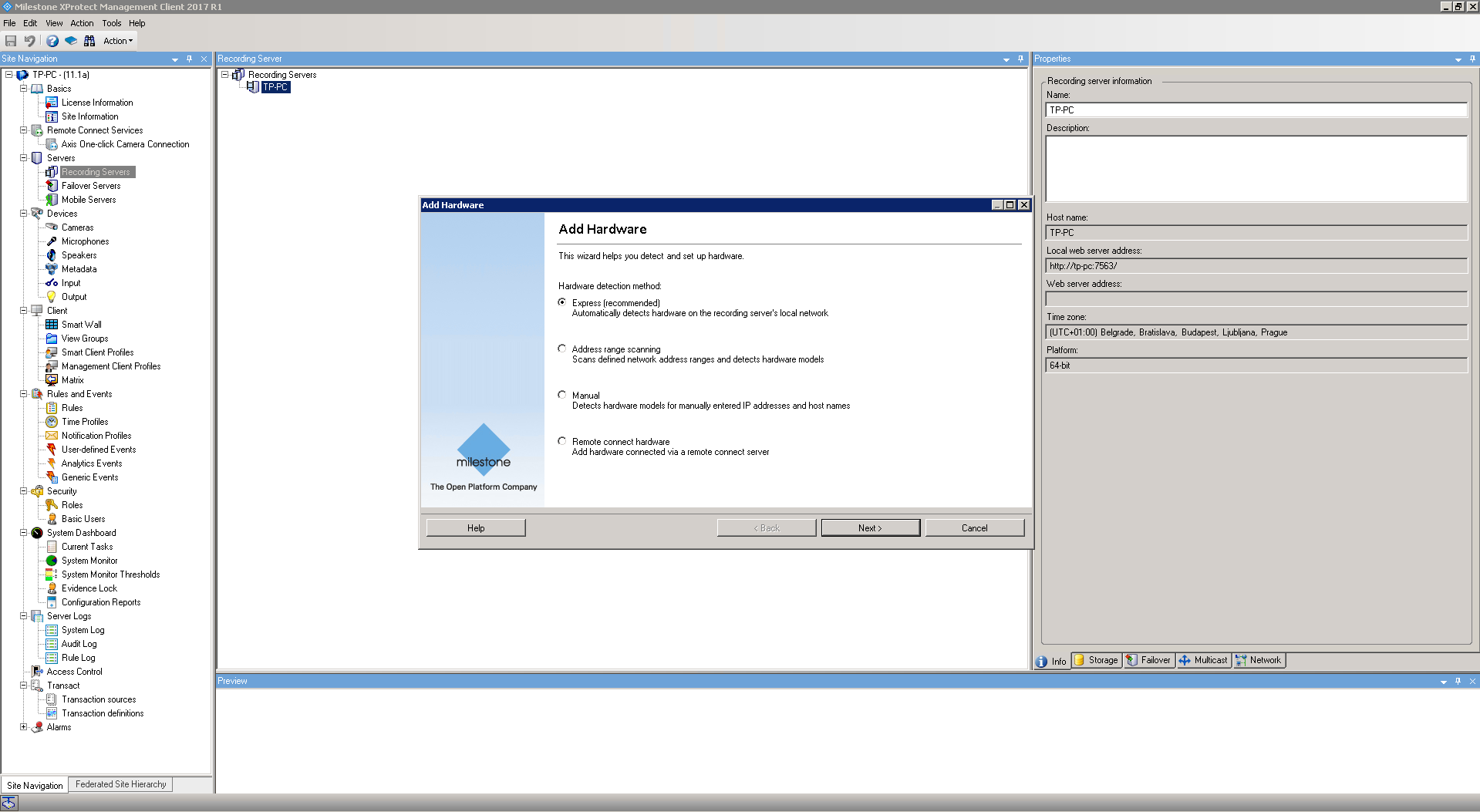Click the Smart Wall icon under Client

(x=52, y=325)
